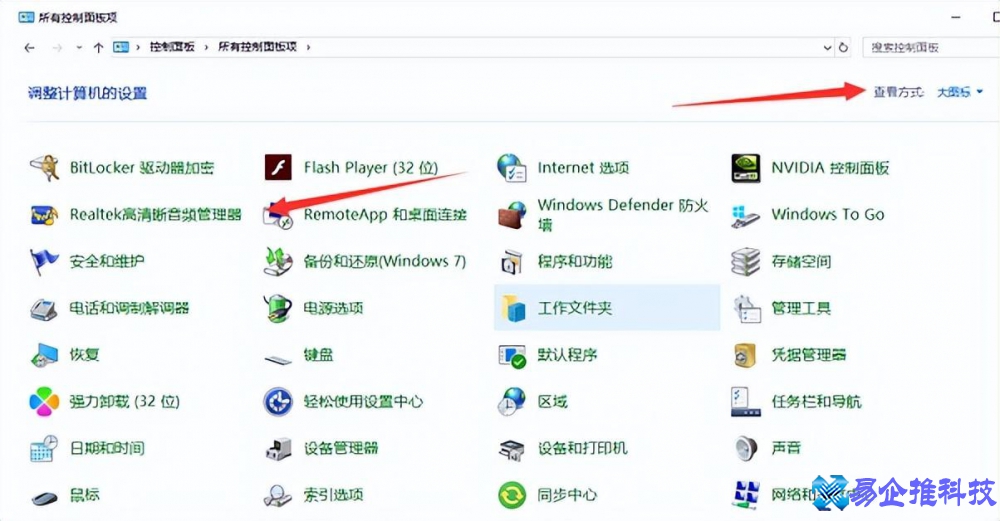
Task: Expand the 大图标 view mode dropdown
Action: tap(959, 92)
